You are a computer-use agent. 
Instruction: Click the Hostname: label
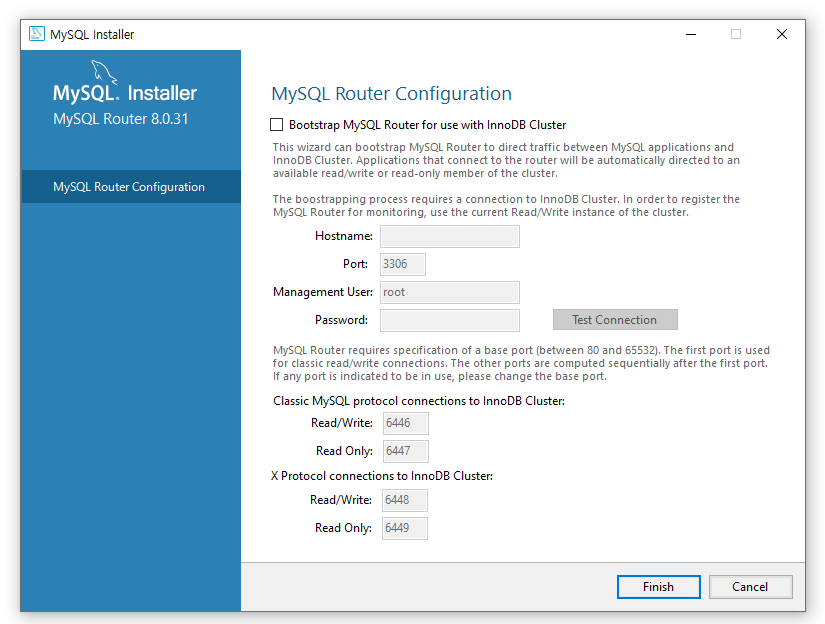coord(344,236)
